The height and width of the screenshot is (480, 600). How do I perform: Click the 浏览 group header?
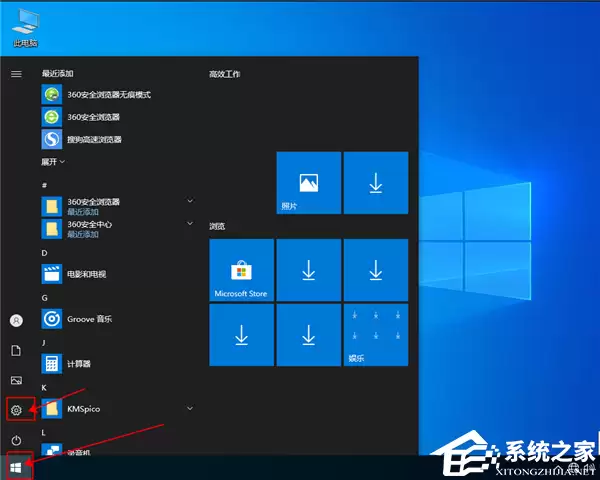click(x=217, y=226)
